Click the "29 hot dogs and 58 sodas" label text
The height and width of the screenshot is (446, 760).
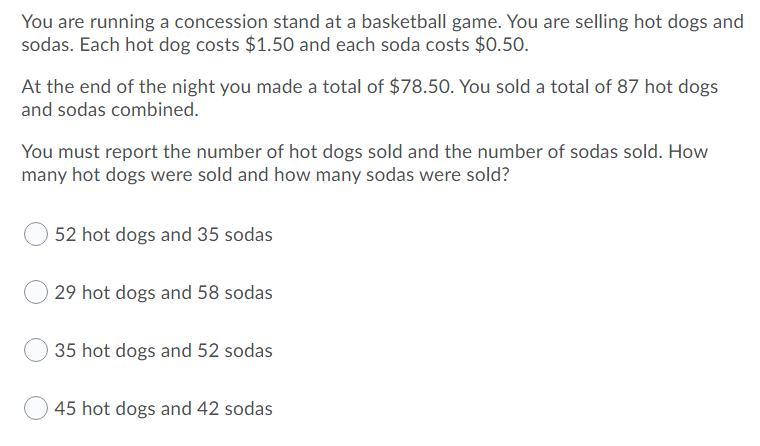coord(163,293)
